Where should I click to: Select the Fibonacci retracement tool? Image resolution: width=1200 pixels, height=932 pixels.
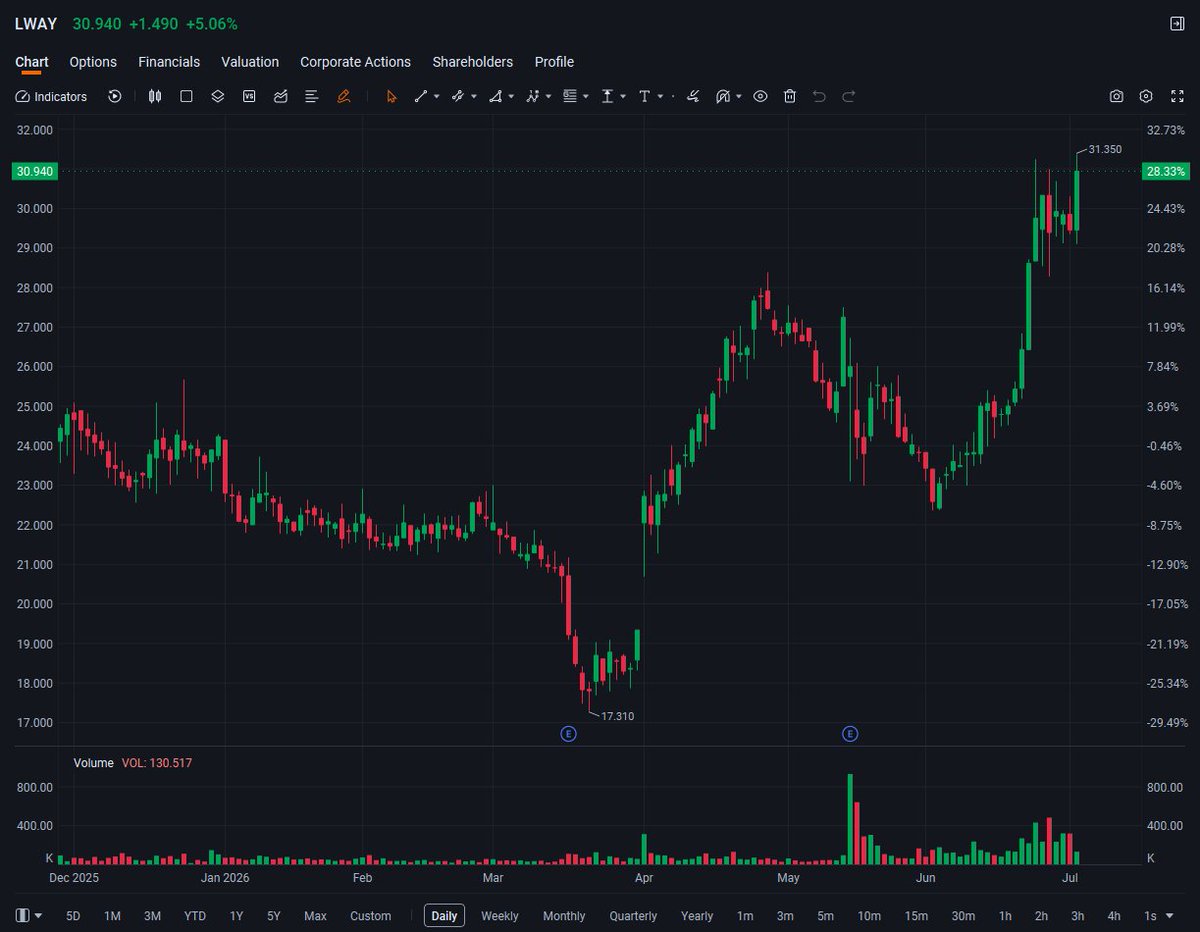click(x=570, y=96)
